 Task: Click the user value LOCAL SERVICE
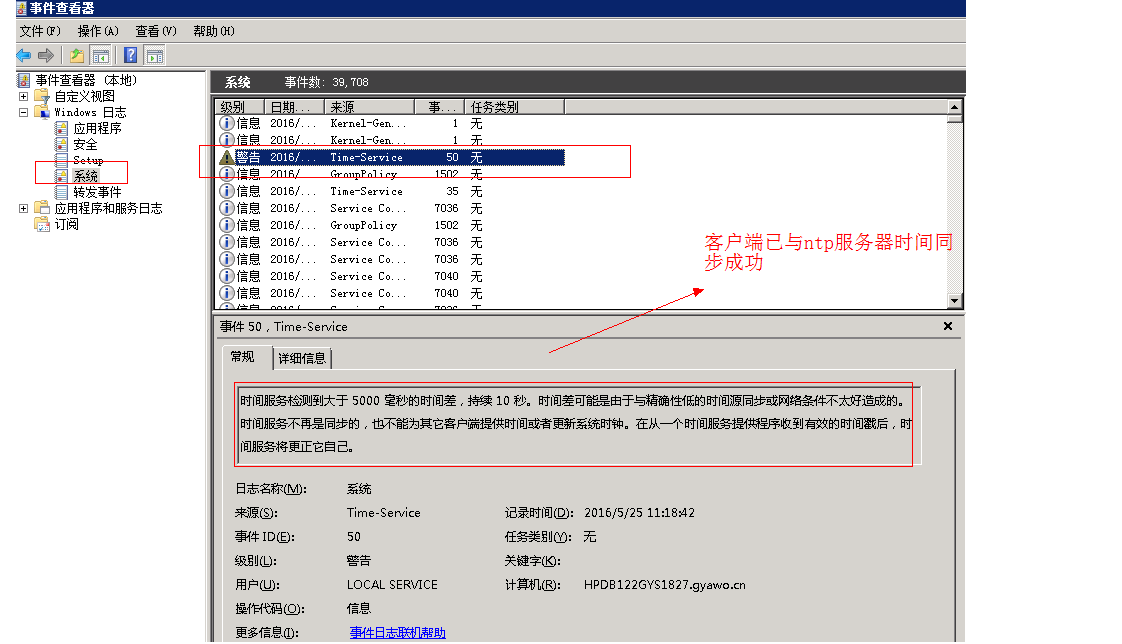392,585
